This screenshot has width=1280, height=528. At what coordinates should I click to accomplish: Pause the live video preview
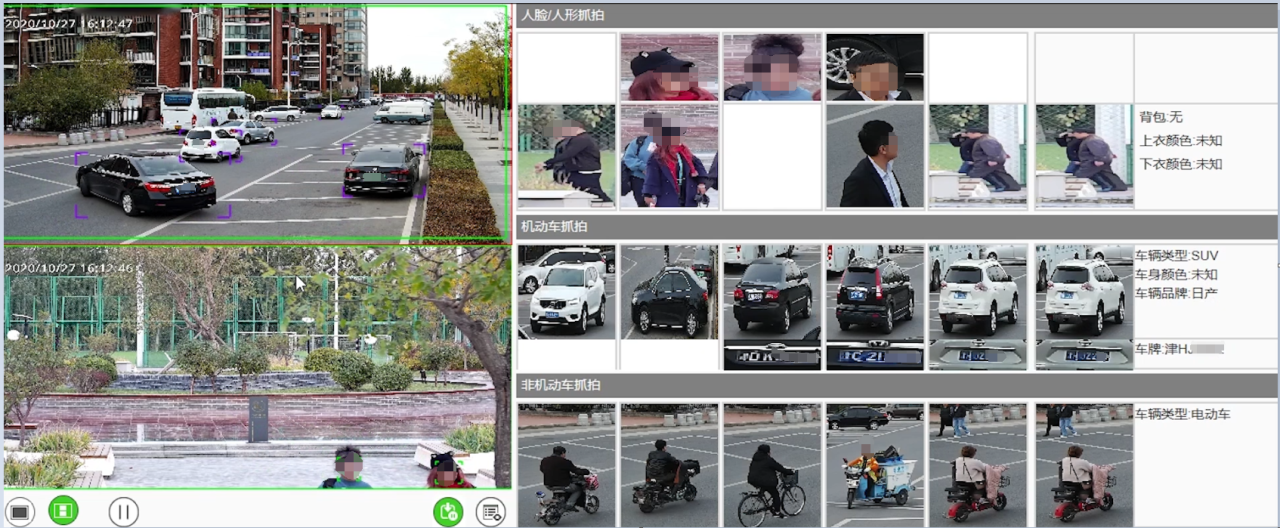pos(123,512)
